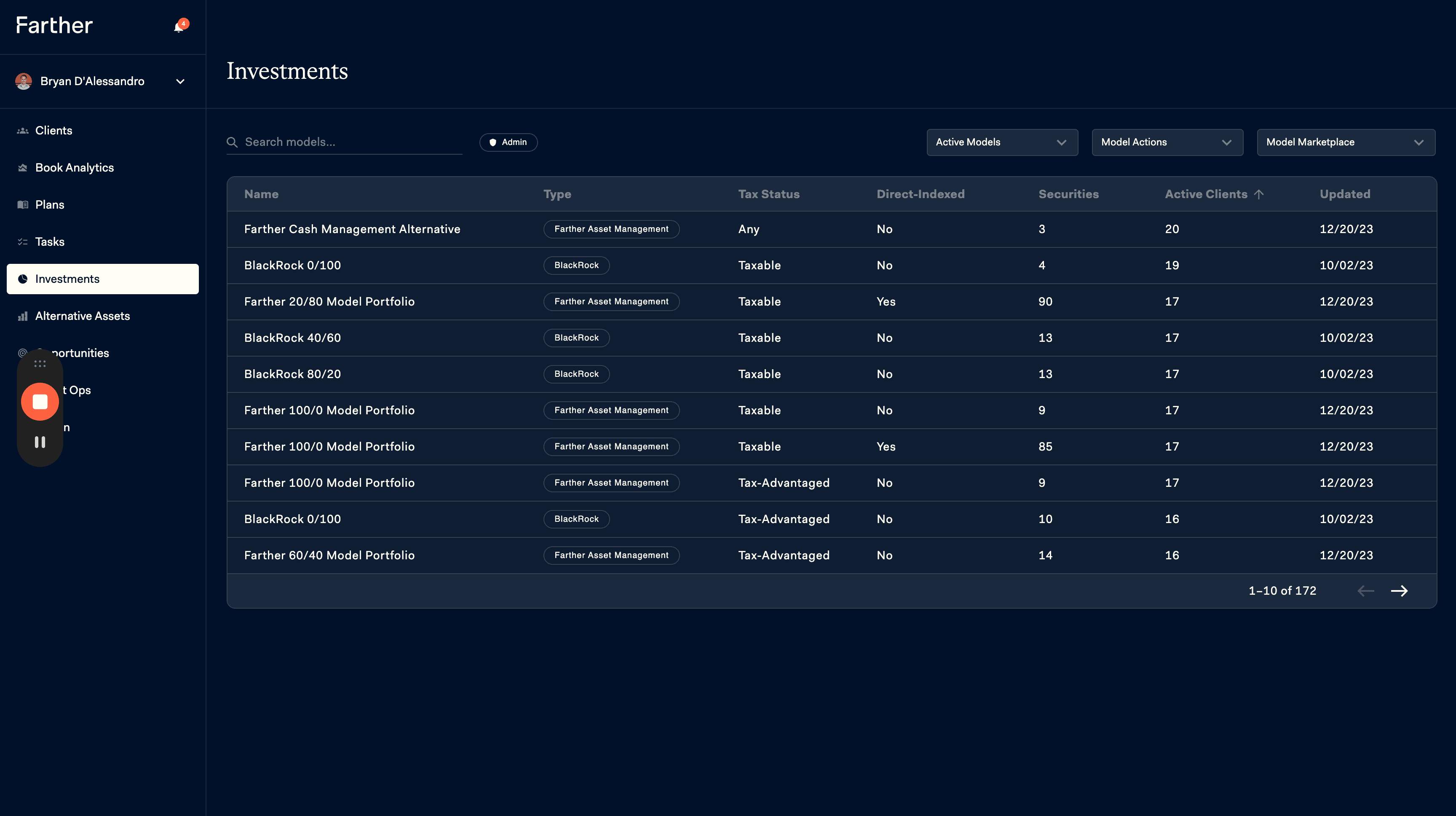Open Farther 60/40 Model Portfolio

832,555
